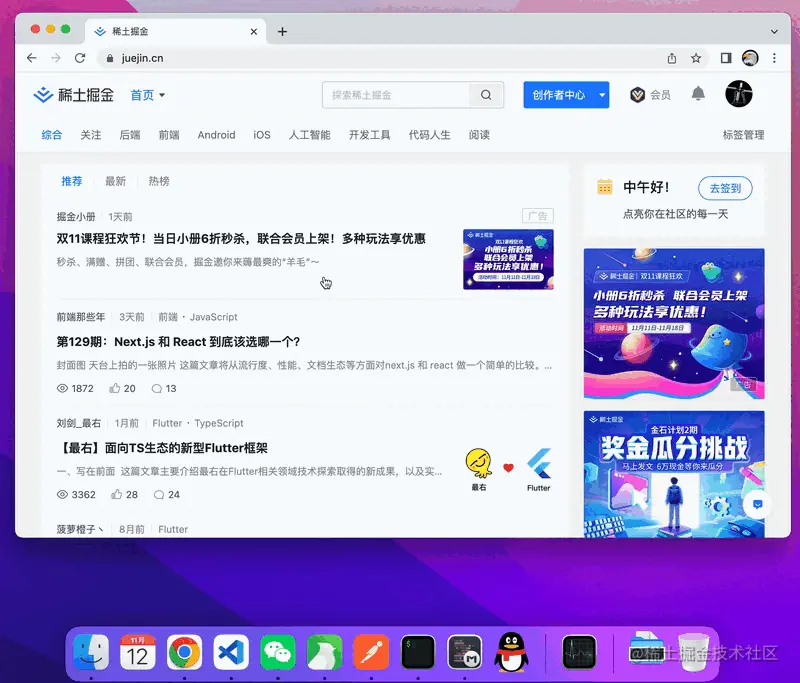Open the iOS category

point(262,135)
